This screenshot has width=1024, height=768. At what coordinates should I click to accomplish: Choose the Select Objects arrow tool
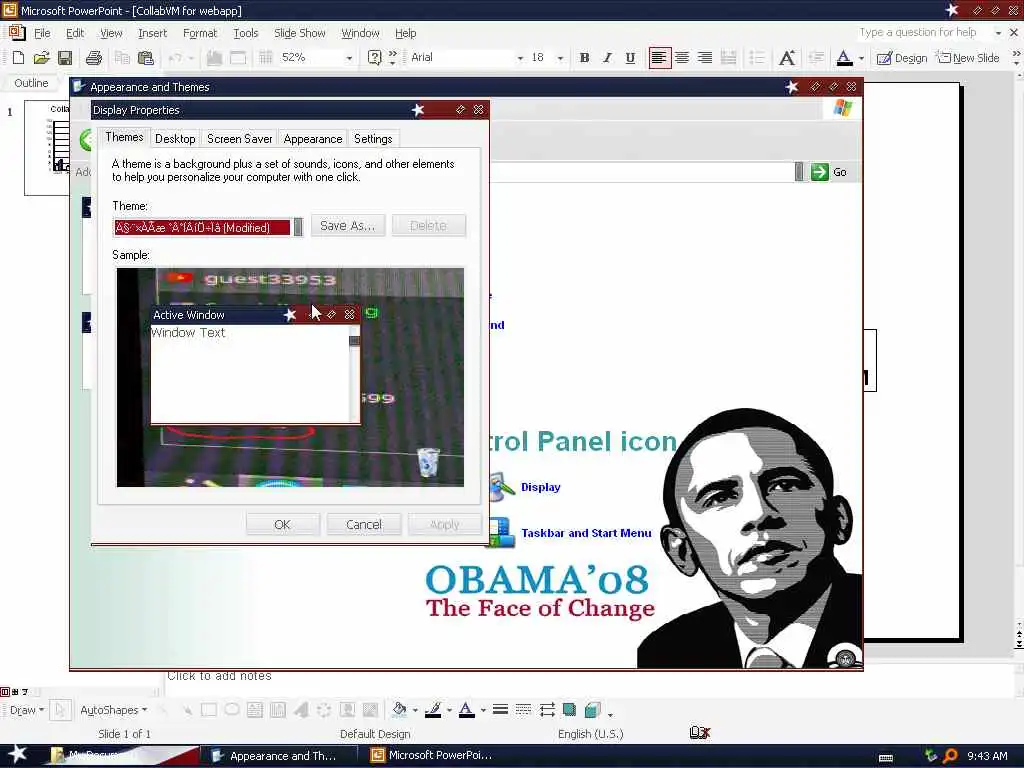[x=59, y=710]
